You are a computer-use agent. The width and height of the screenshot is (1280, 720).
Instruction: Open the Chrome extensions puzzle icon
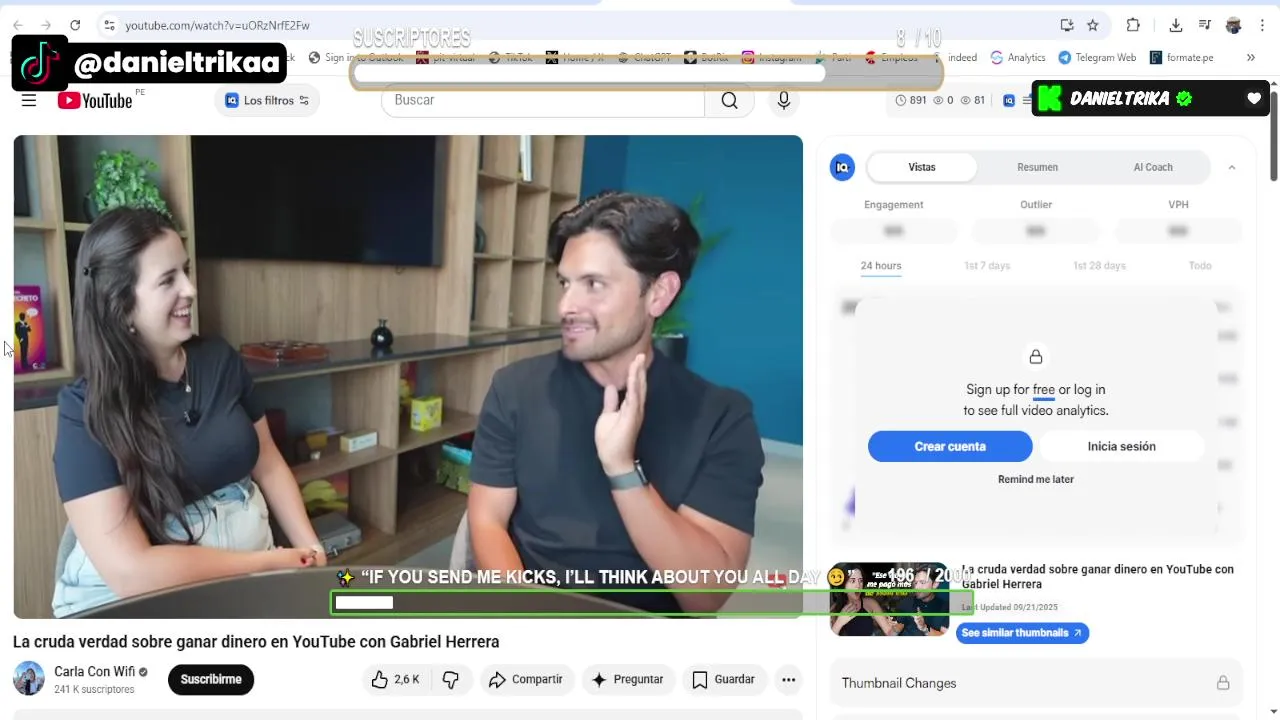(1133, 25)
